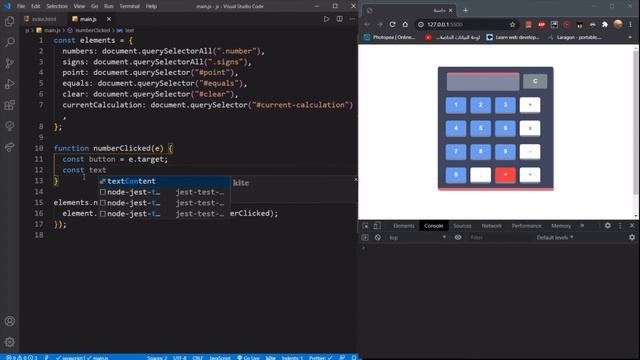
Task: Open the Photopea bookmark
Action: [389, 37]
